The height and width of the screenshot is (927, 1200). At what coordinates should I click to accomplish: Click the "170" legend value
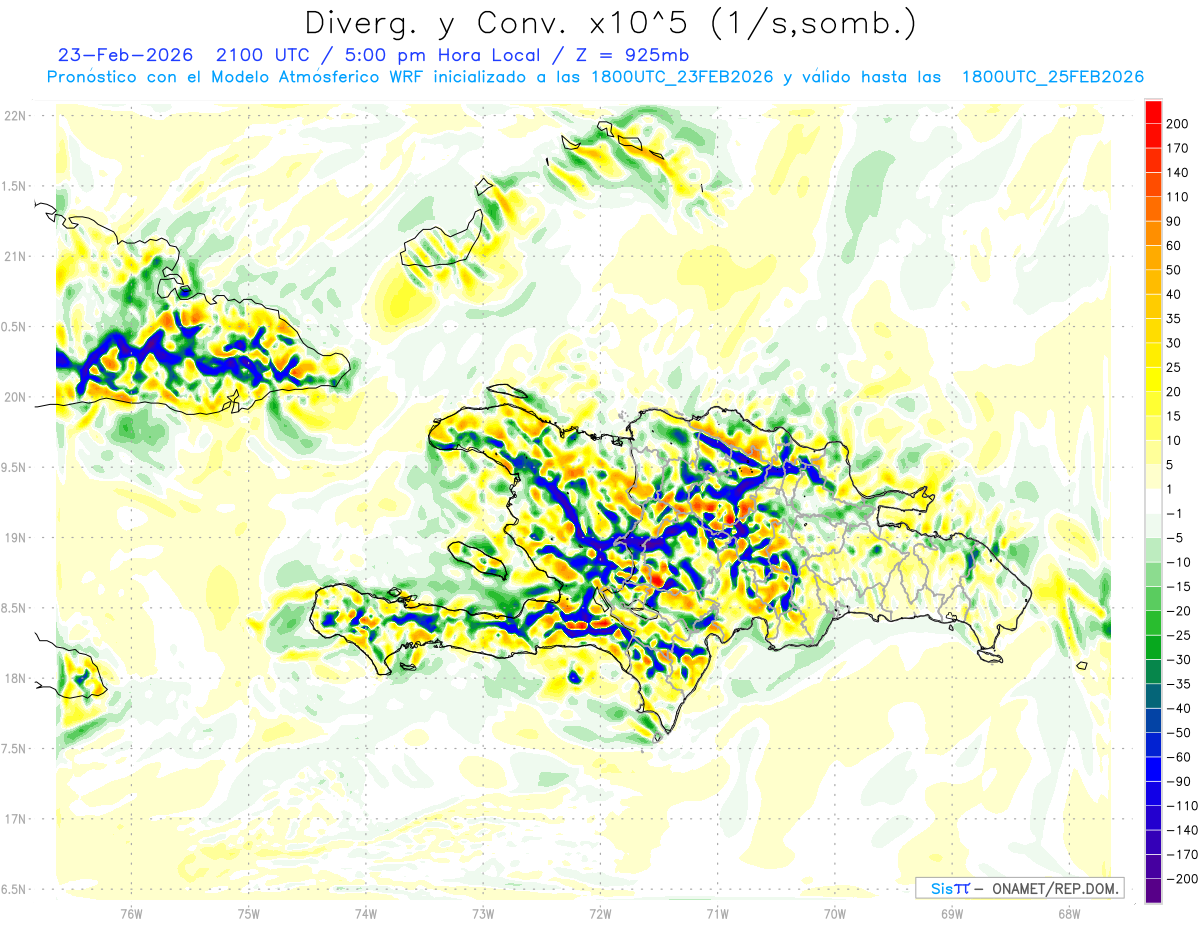(1178, 148)
